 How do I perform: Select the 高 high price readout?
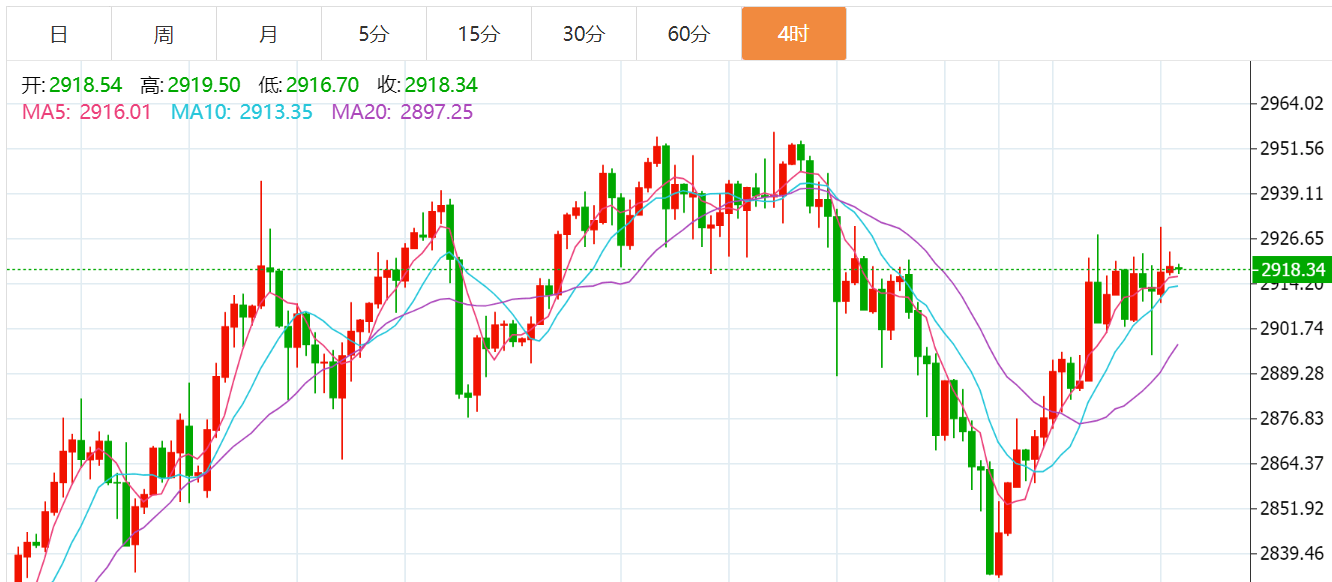coord(204,85)
